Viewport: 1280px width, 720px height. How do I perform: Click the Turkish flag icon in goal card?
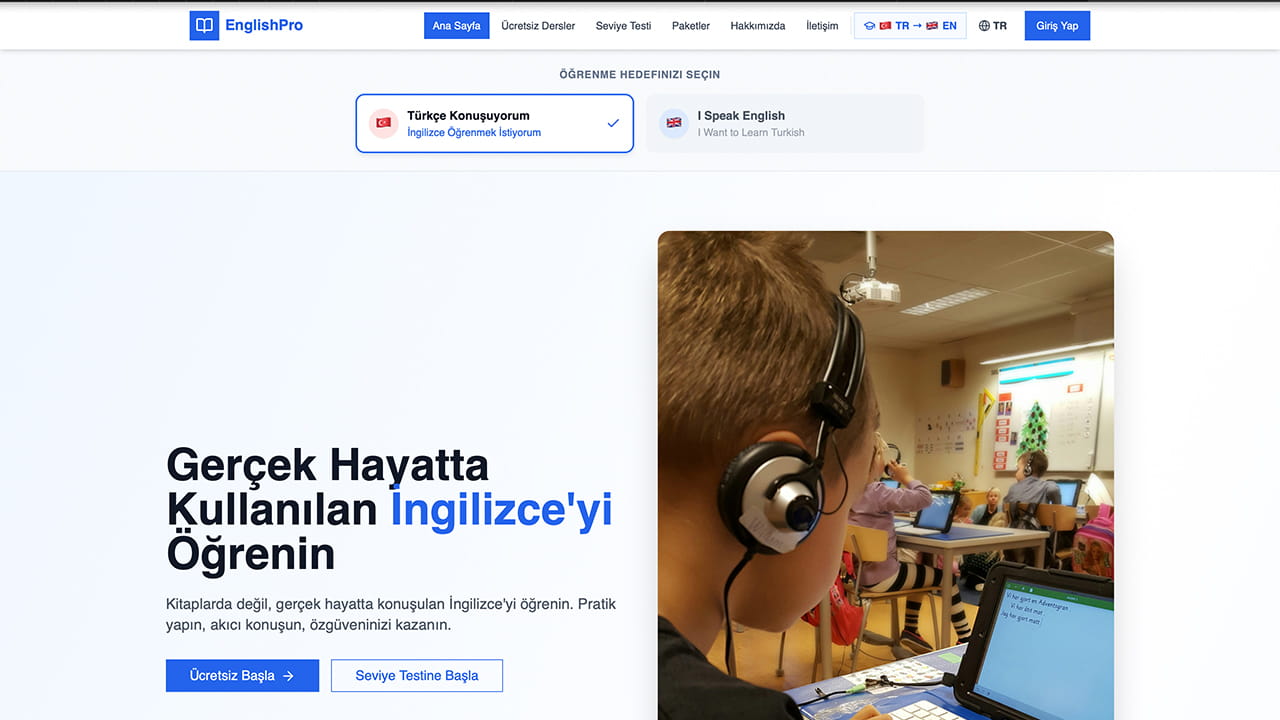(383, 123)
